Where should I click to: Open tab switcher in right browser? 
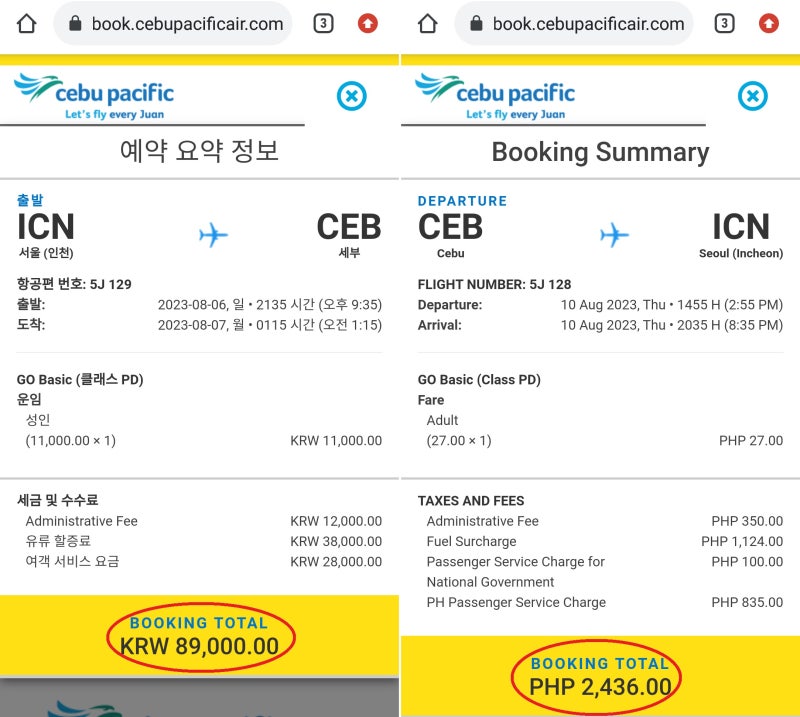coord(724,23)
